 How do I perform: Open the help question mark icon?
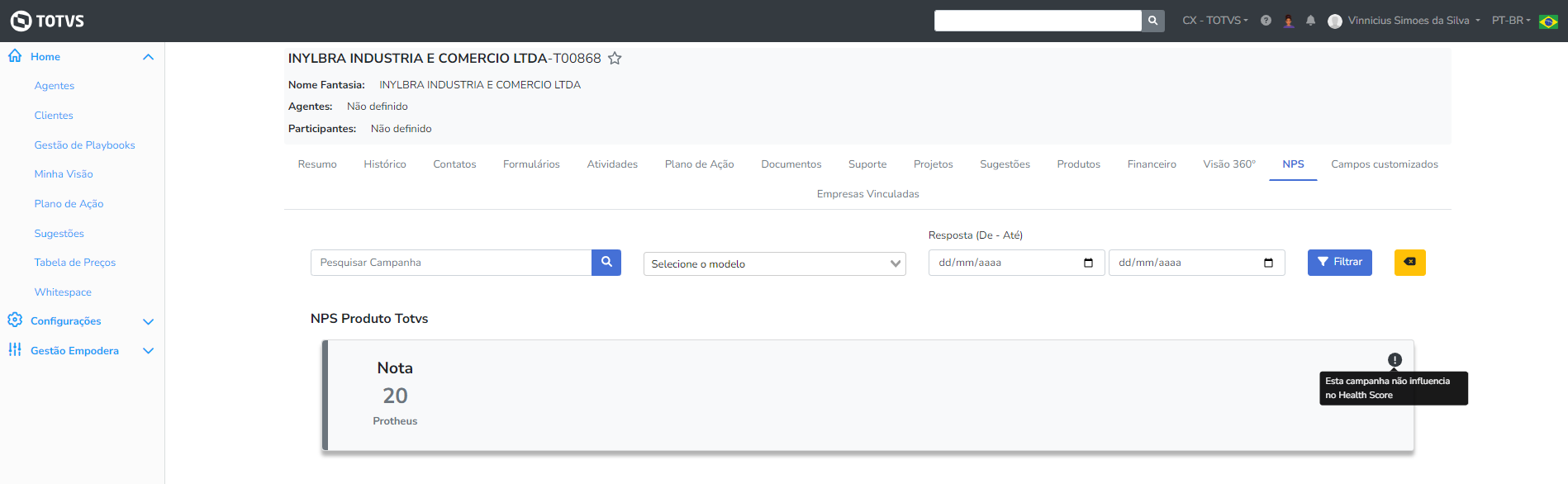point(1266,21)
